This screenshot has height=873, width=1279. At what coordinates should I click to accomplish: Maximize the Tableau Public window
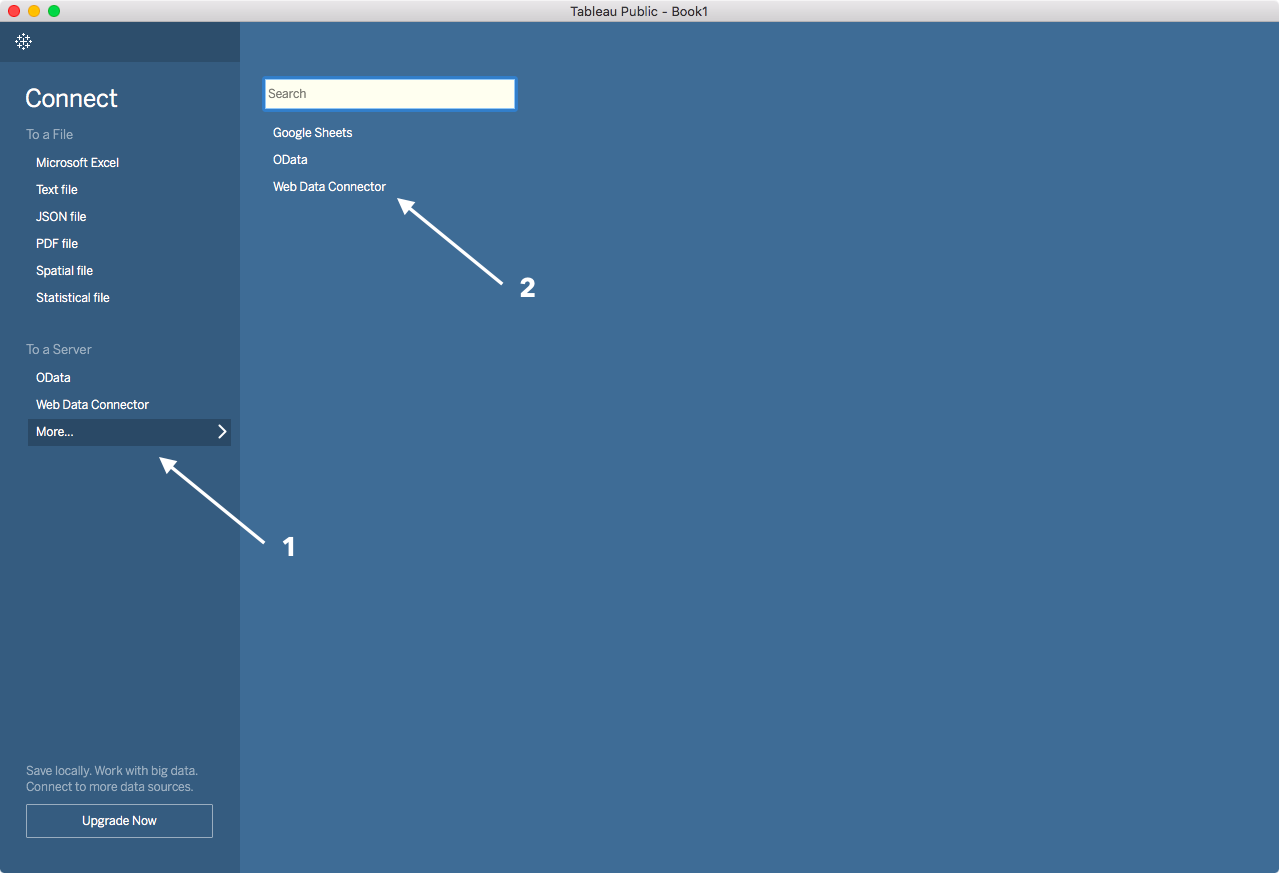pyautogui.click(x=54, y=11)
